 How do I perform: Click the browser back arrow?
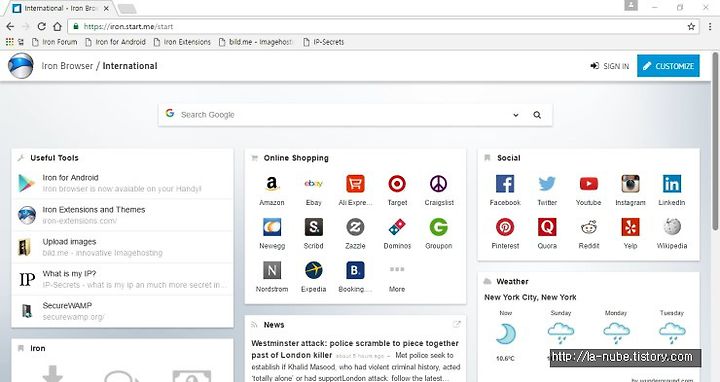[10, 27]
